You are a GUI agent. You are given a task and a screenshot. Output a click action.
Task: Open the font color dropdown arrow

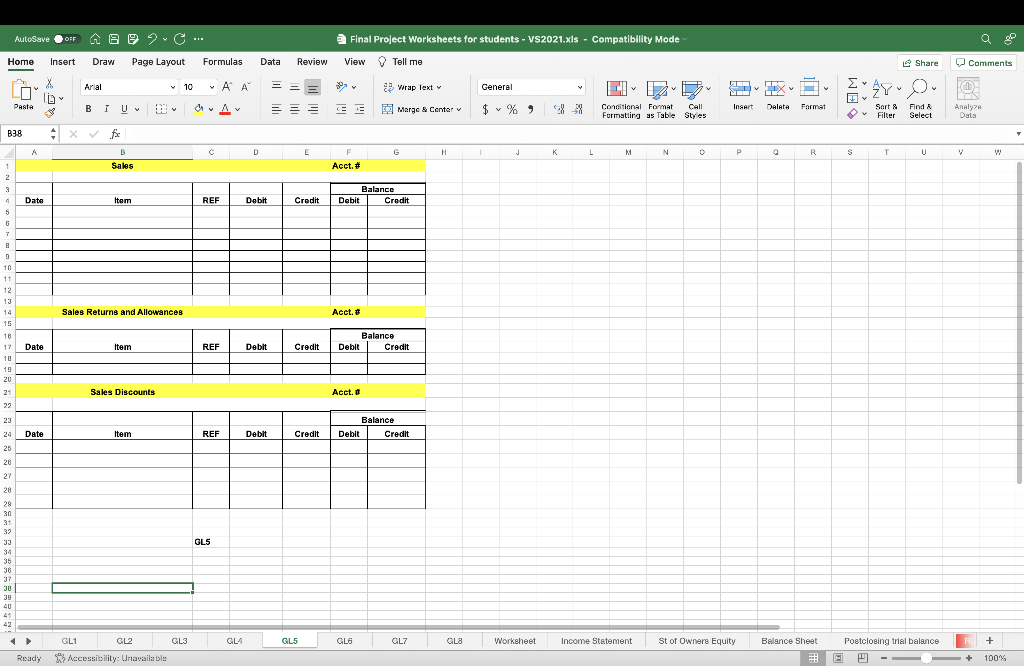pyautogui.click(x=238, y=109)
